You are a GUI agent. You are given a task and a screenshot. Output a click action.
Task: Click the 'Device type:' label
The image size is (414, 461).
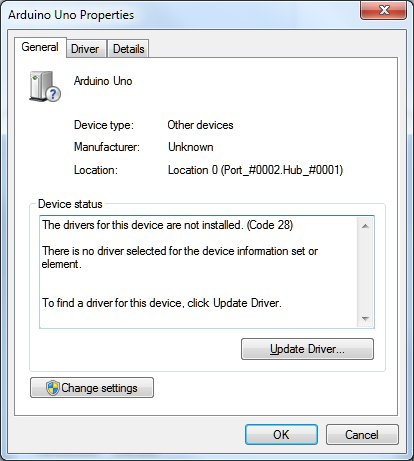104,125
